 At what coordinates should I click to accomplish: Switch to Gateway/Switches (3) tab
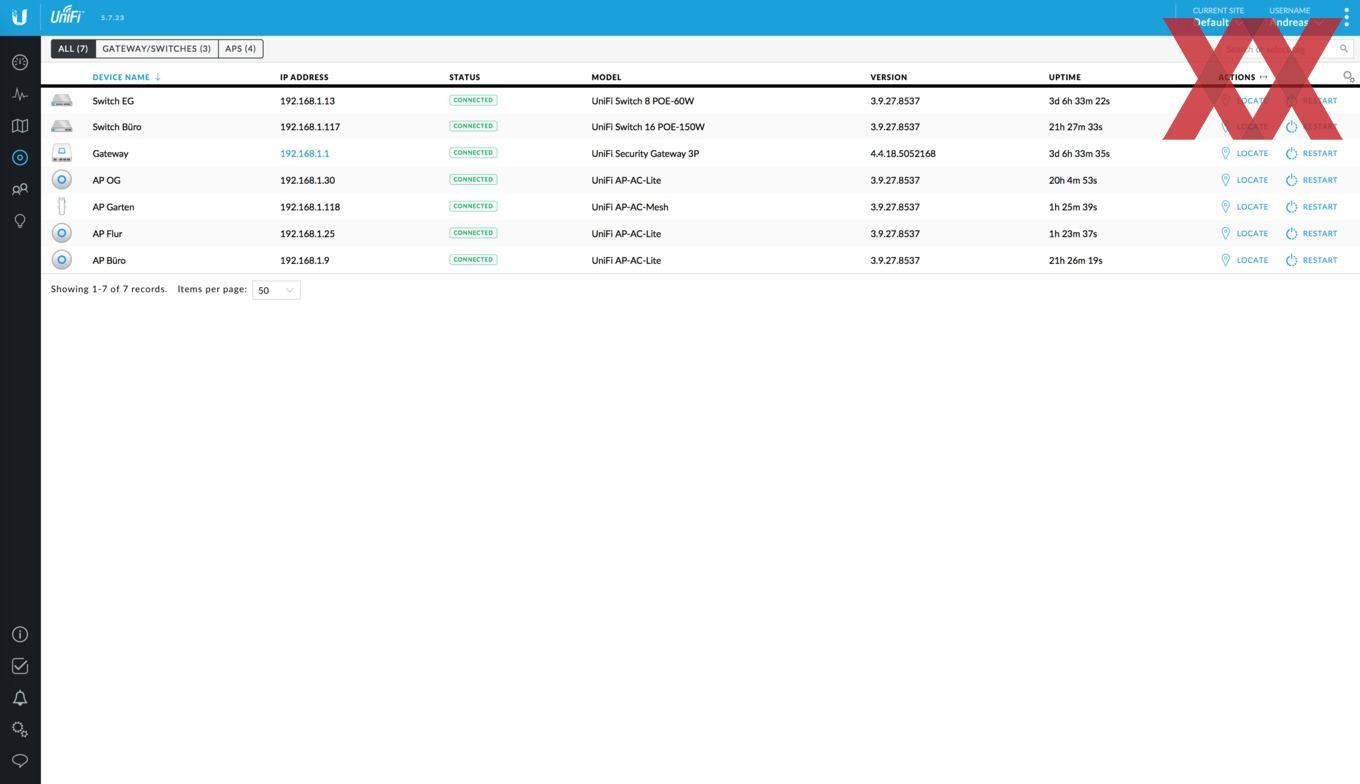156,48
